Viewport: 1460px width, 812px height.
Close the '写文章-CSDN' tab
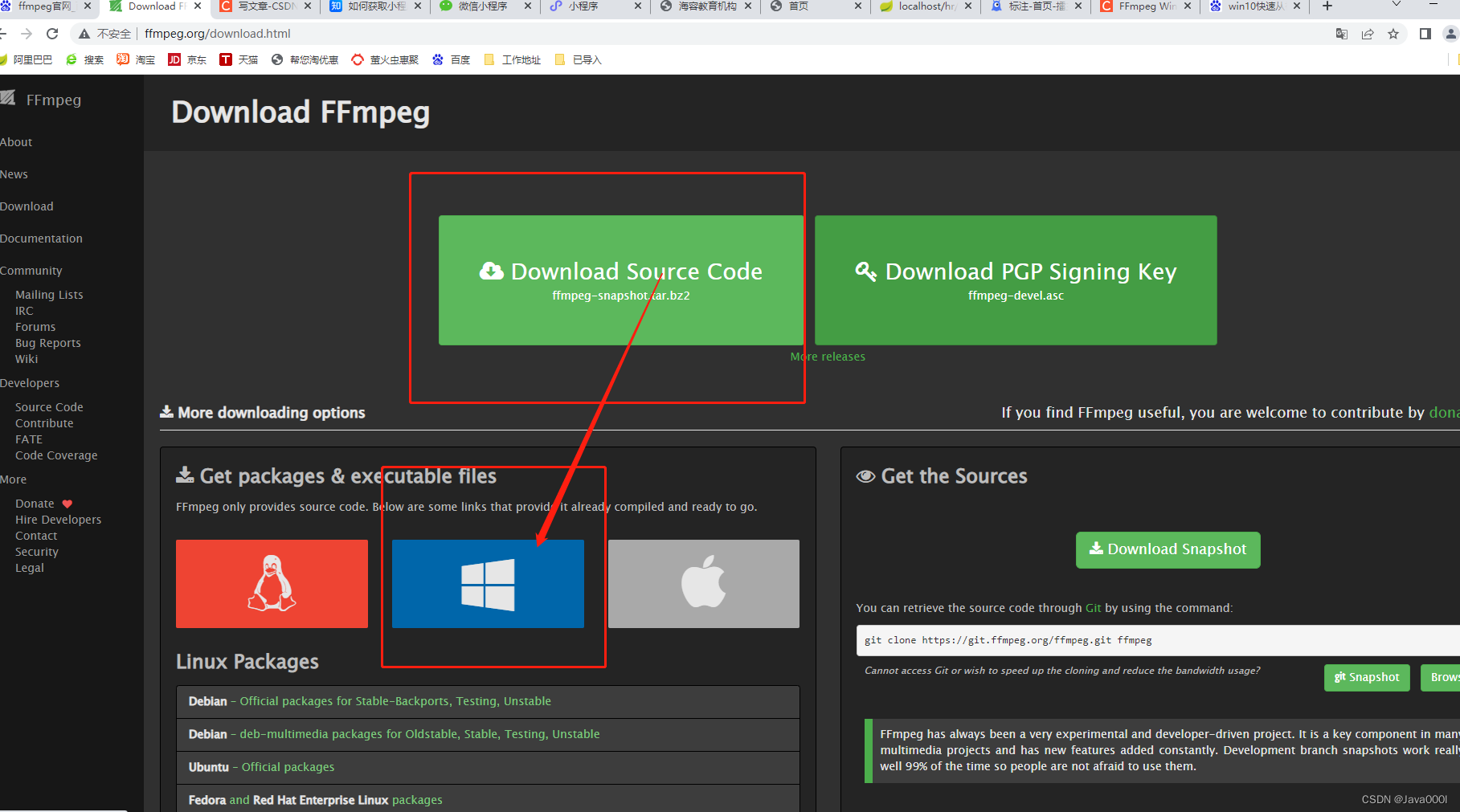point(308,6)
